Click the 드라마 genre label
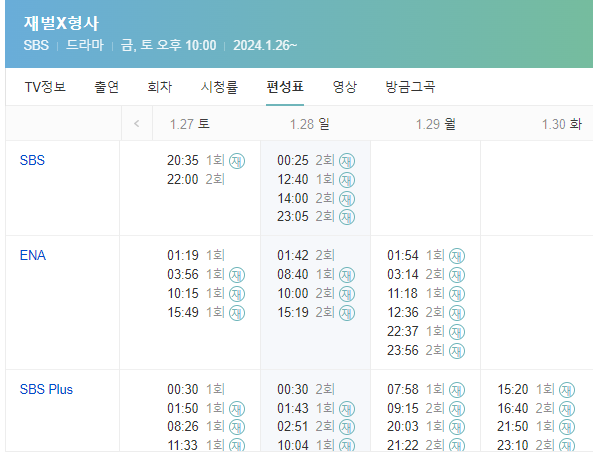The image size is (593, 455). [84, 45]
